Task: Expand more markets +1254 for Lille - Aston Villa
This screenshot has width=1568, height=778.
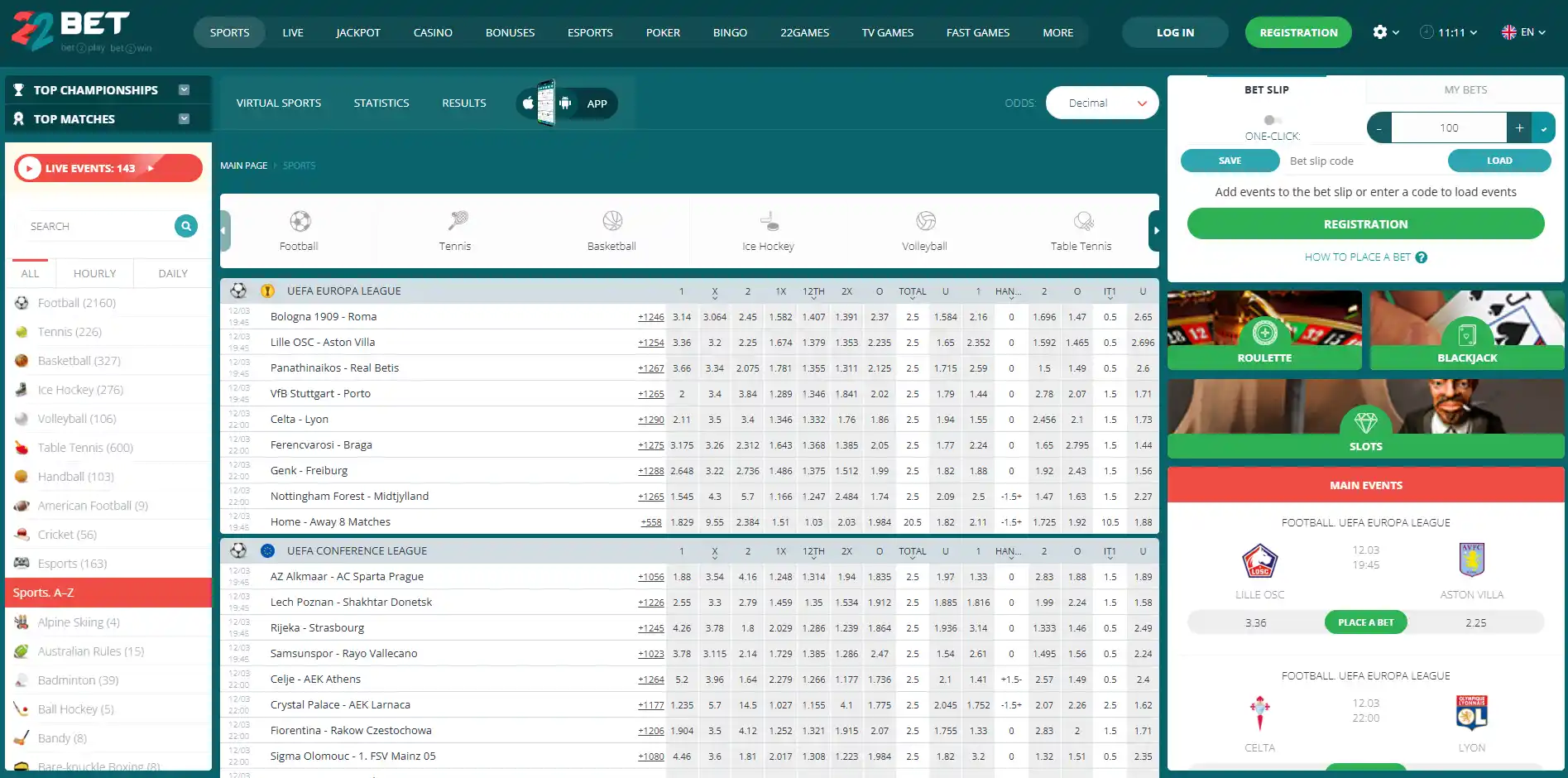Action: 650,343
